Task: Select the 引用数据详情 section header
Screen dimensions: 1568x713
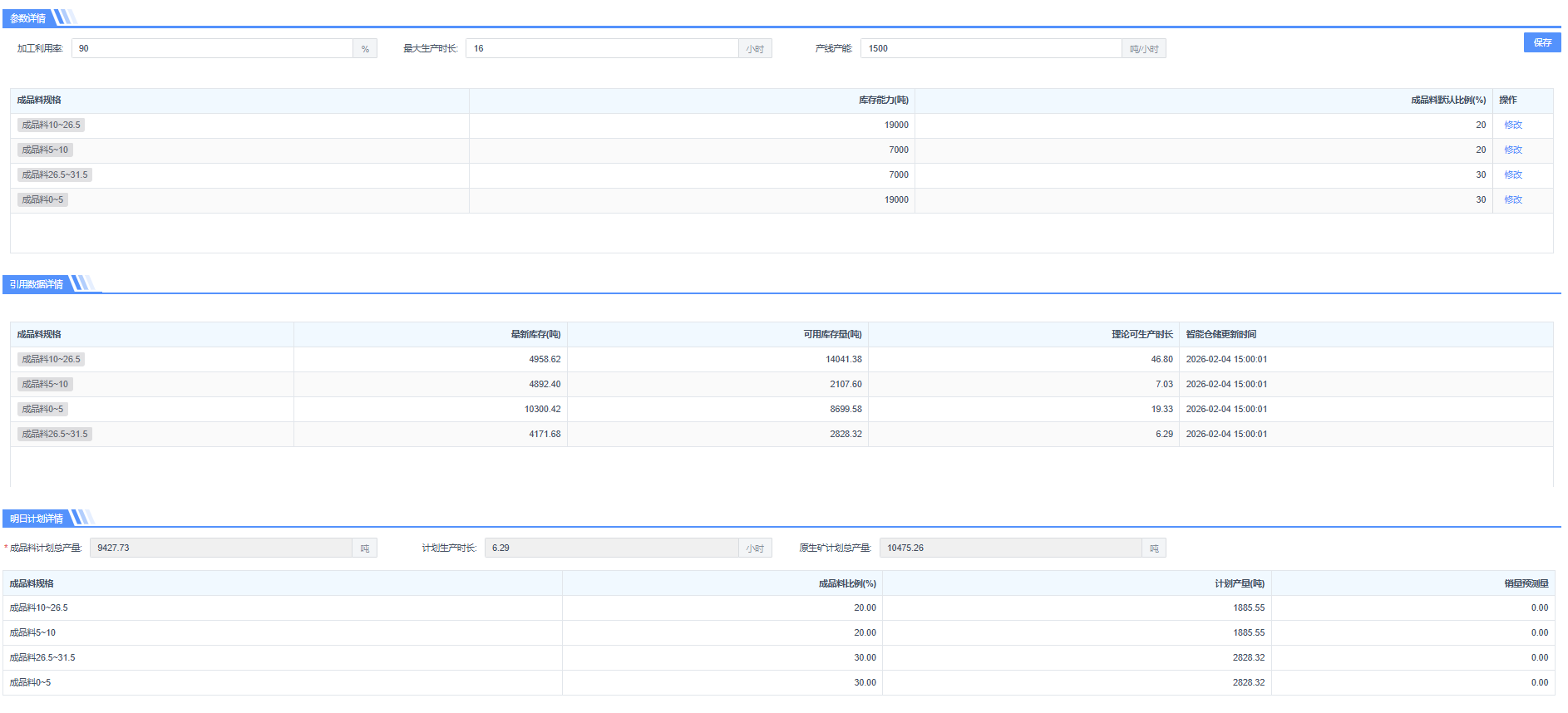Action: 37,284
